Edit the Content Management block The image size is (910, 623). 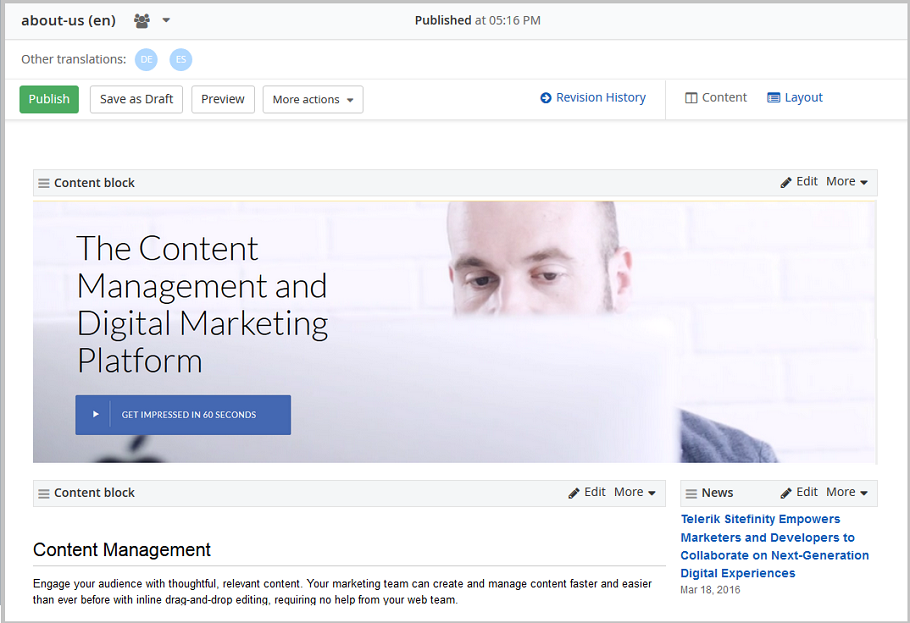point(587,492)
